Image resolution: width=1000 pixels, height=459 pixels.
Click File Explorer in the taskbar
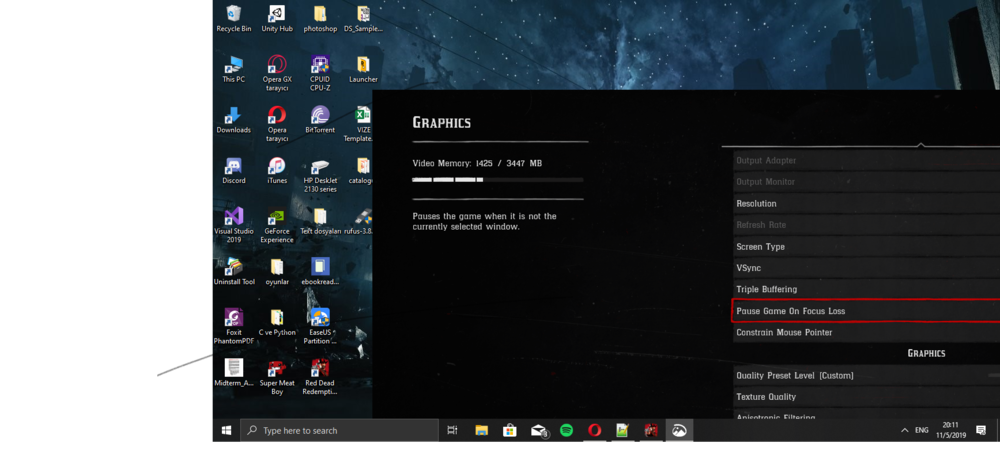(x=482, y=430)
